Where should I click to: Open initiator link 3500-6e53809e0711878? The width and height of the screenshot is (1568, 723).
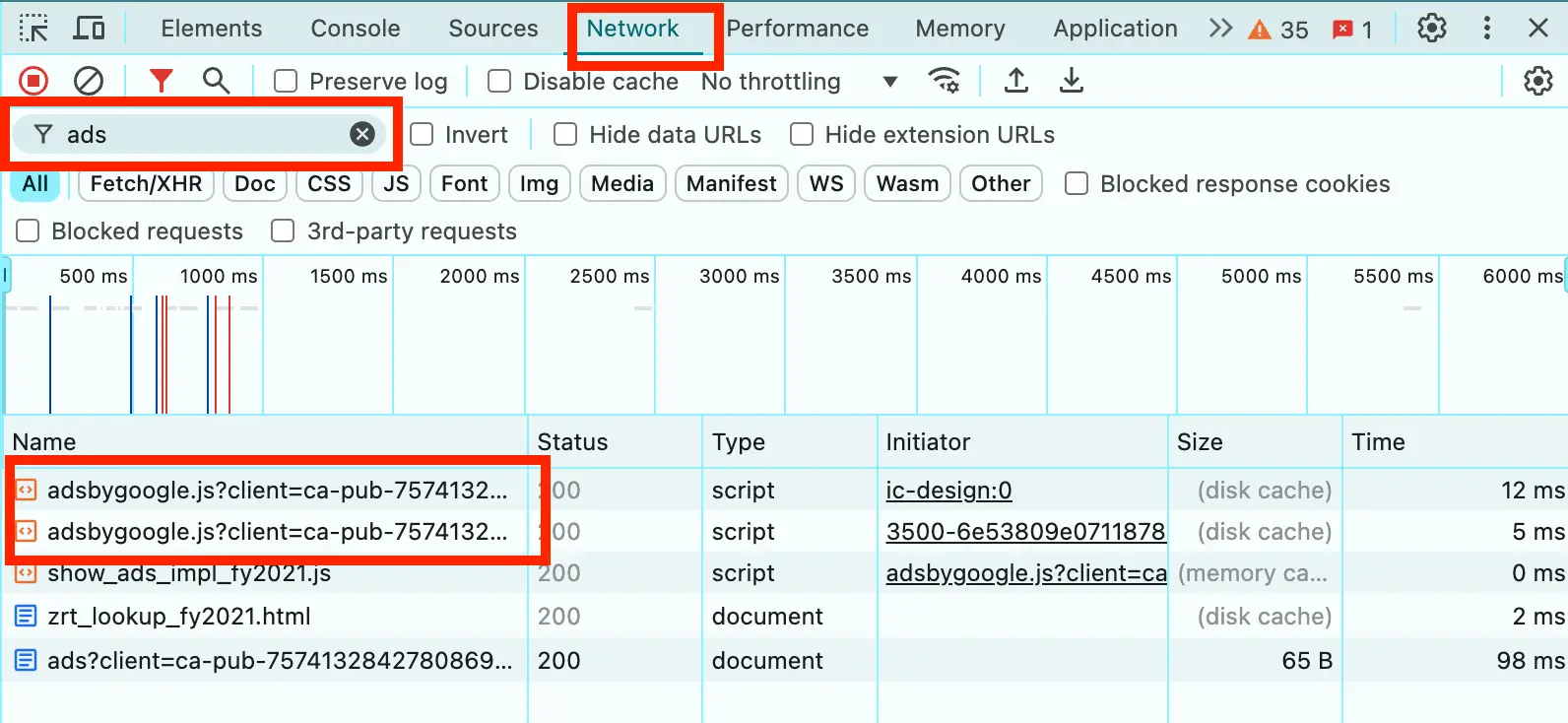click(1025, 532)
